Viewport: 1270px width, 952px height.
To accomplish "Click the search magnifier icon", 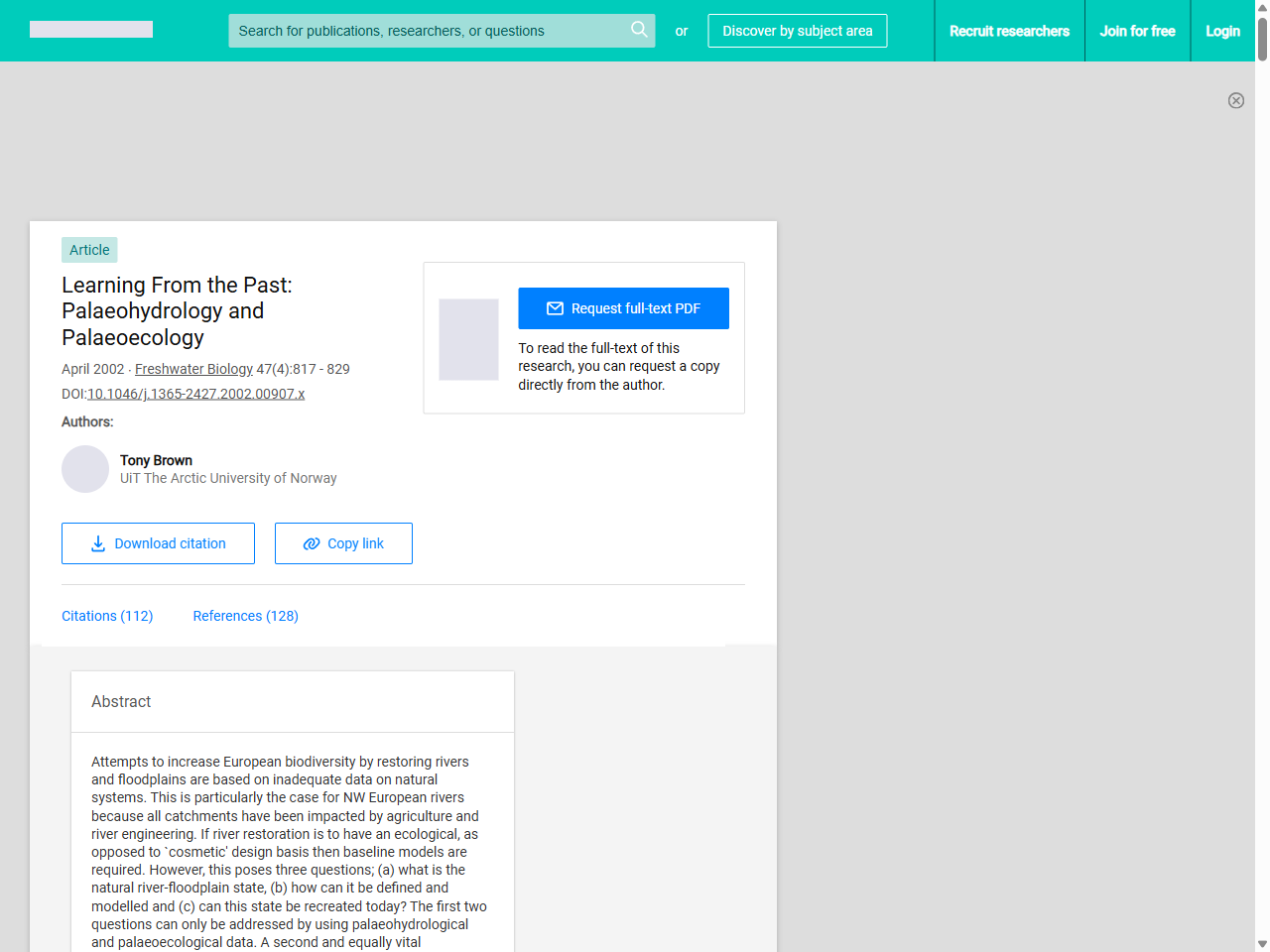I will coord(639,30).
